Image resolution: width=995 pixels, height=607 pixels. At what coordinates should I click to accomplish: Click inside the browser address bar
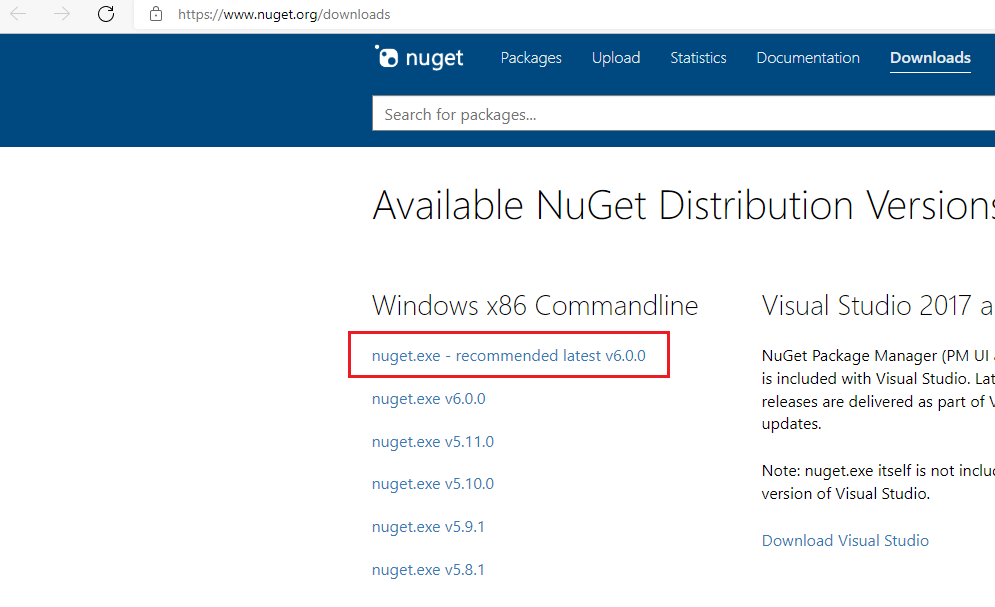click(283, 15)
